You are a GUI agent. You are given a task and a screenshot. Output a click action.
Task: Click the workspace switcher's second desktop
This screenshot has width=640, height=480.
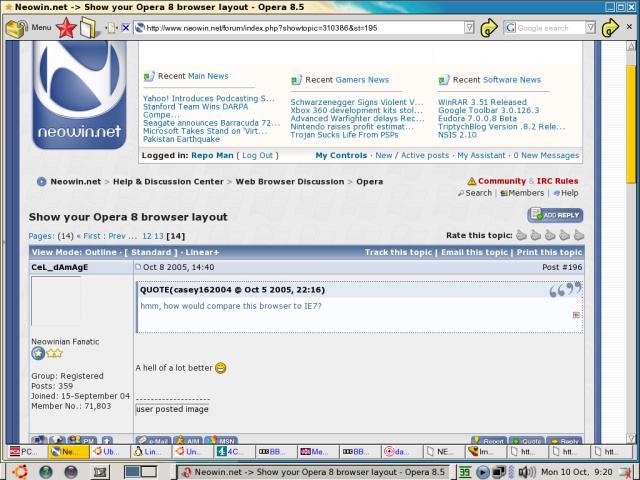149,472
